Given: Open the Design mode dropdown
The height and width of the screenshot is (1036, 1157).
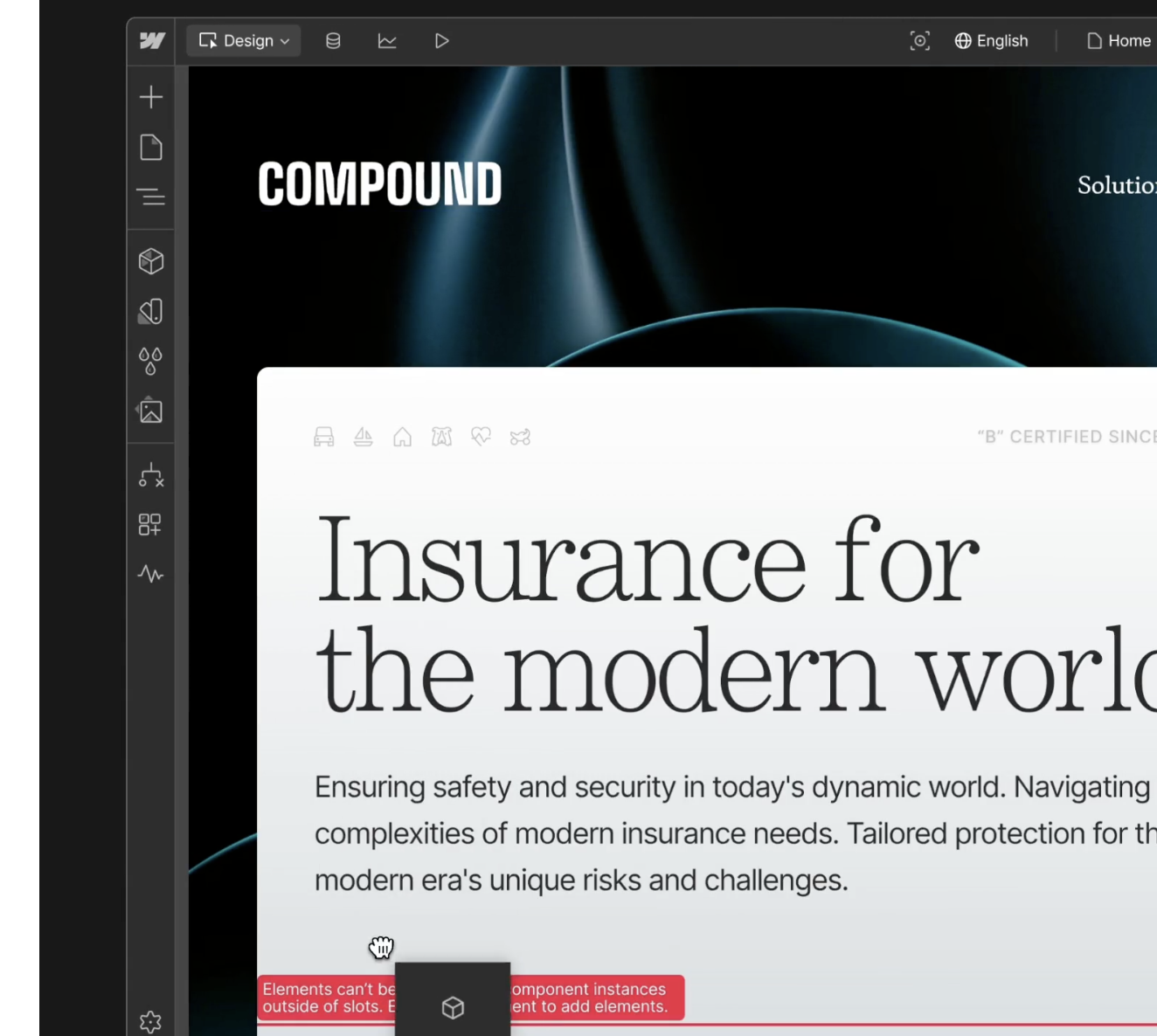Looking at the screenshot, I should pos(244,41).
